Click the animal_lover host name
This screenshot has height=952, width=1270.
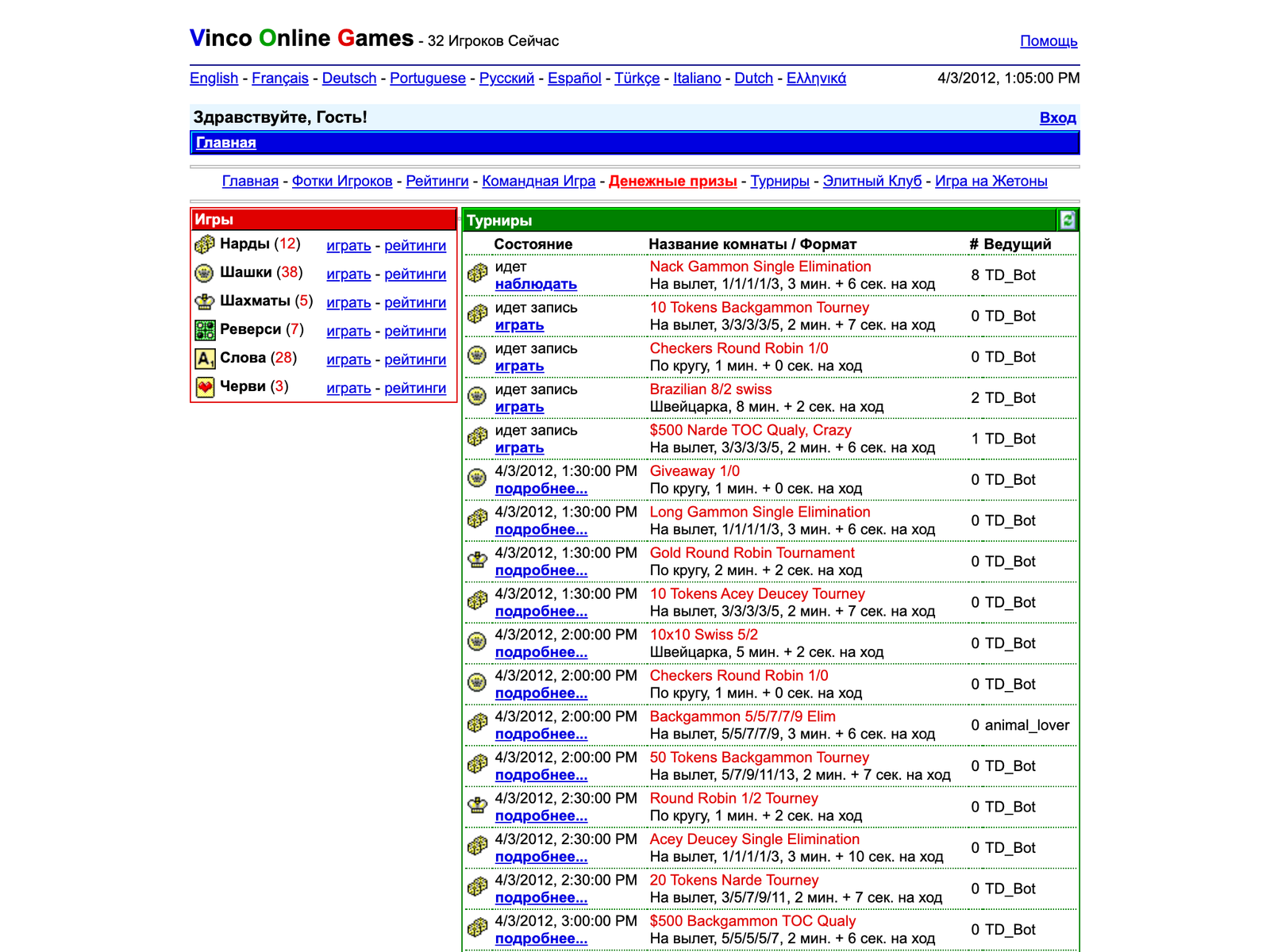coord(1027,725)
